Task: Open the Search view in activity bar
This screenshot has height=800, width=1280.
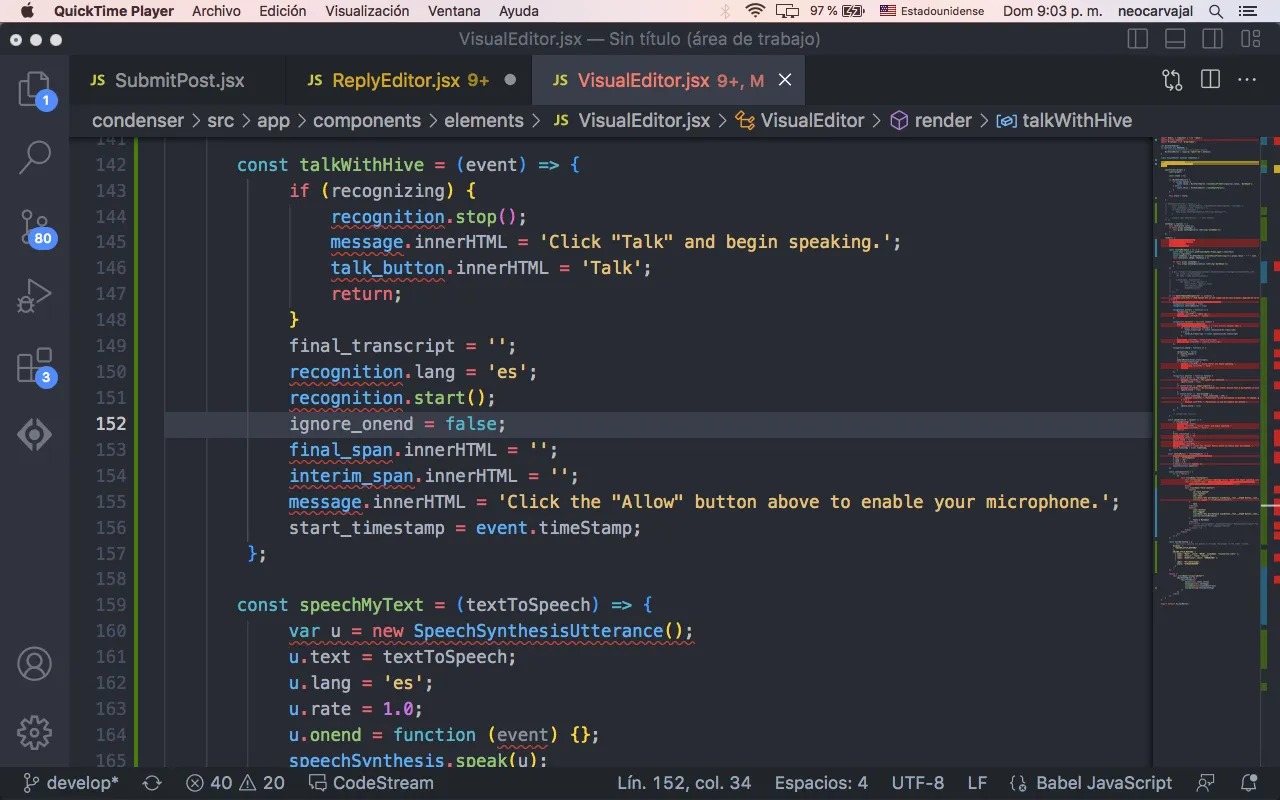Action: pos(34,155)
